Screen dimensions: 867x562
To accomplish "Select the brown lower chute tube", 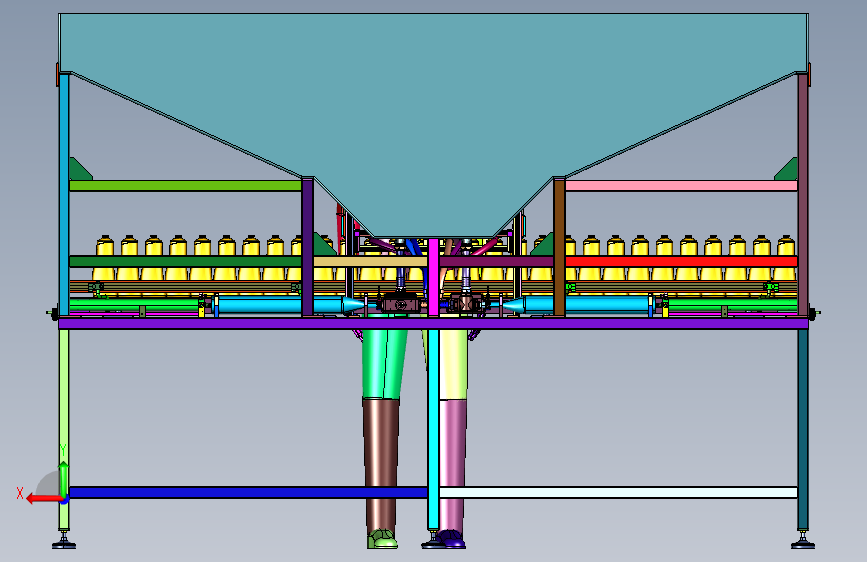I will click(x=381, y=465).
